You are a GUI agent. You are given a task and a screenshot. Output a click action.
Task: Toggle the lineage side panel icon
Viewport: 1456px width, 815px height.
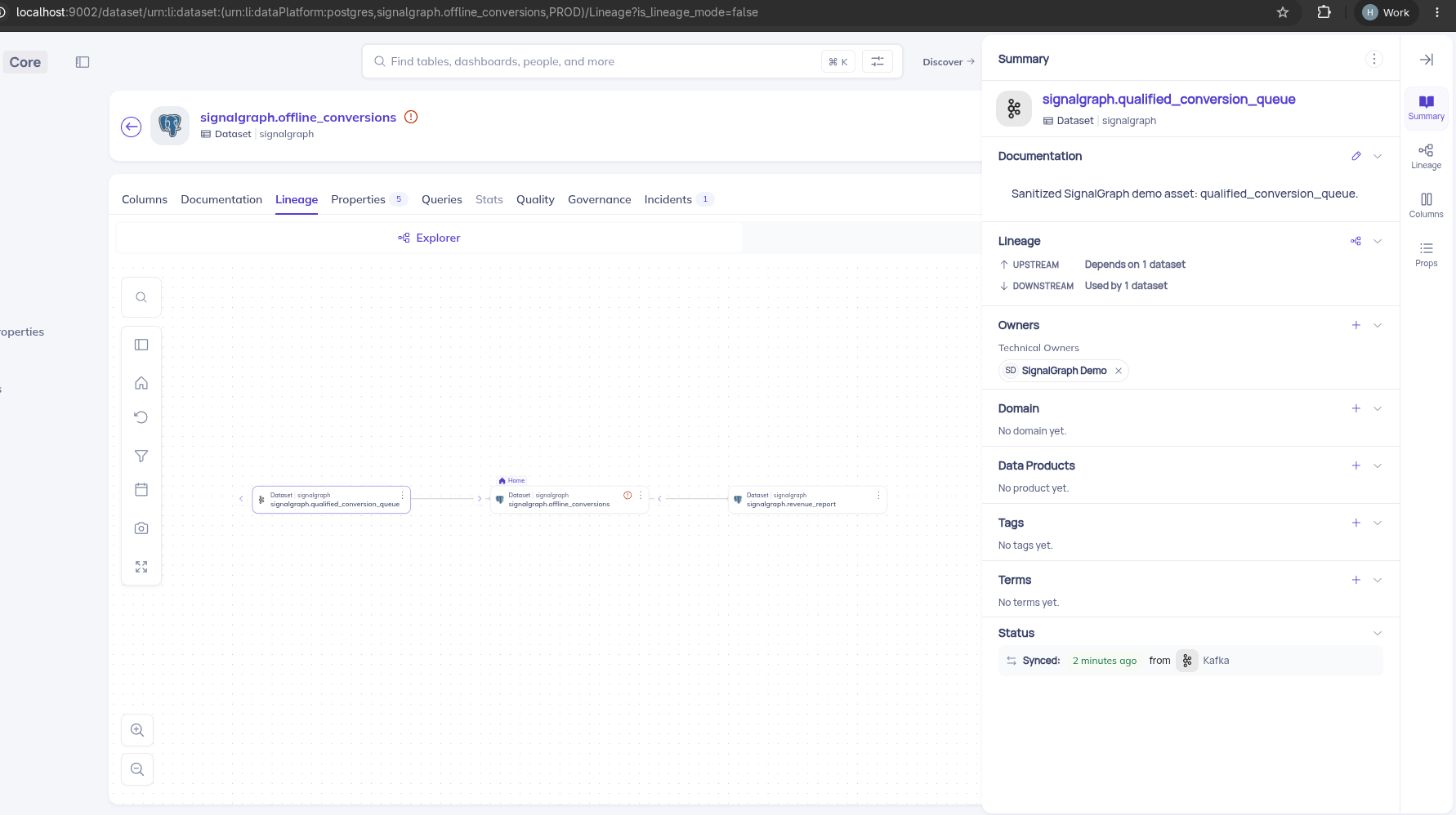[x=141, y=345]
